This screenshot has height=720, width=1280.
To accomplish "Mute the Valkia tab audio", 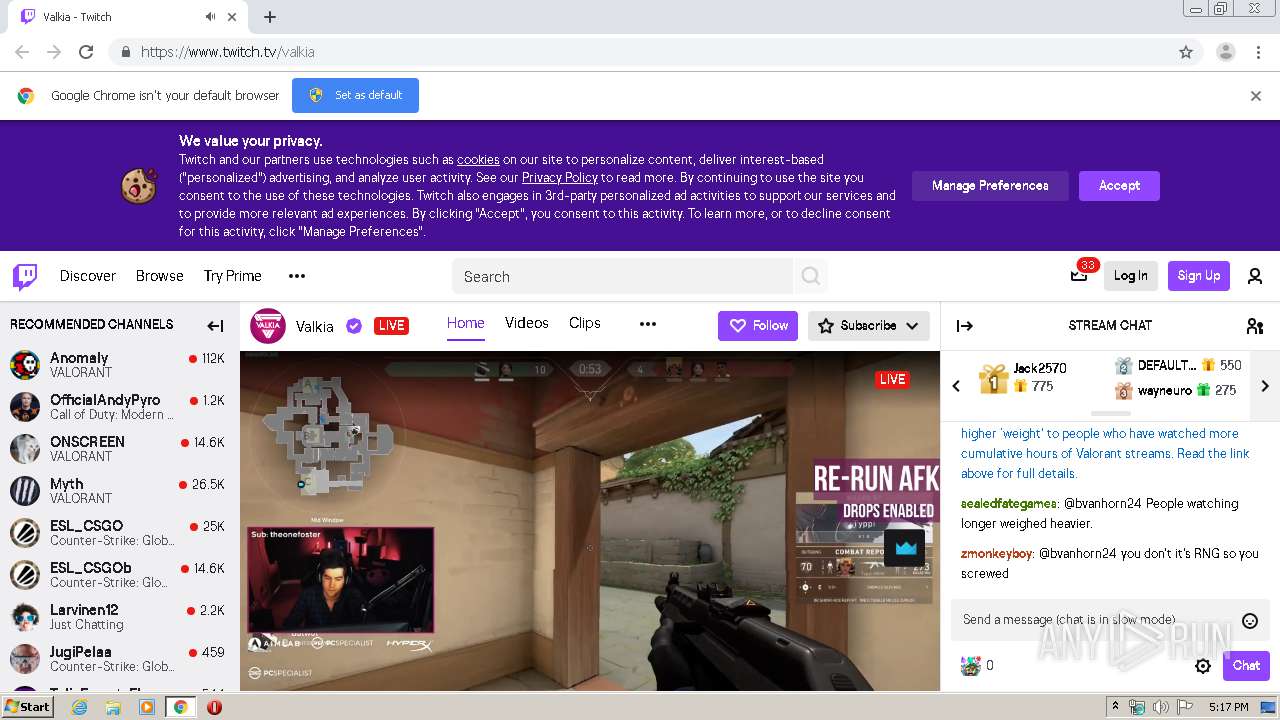I will coord(210,17).
